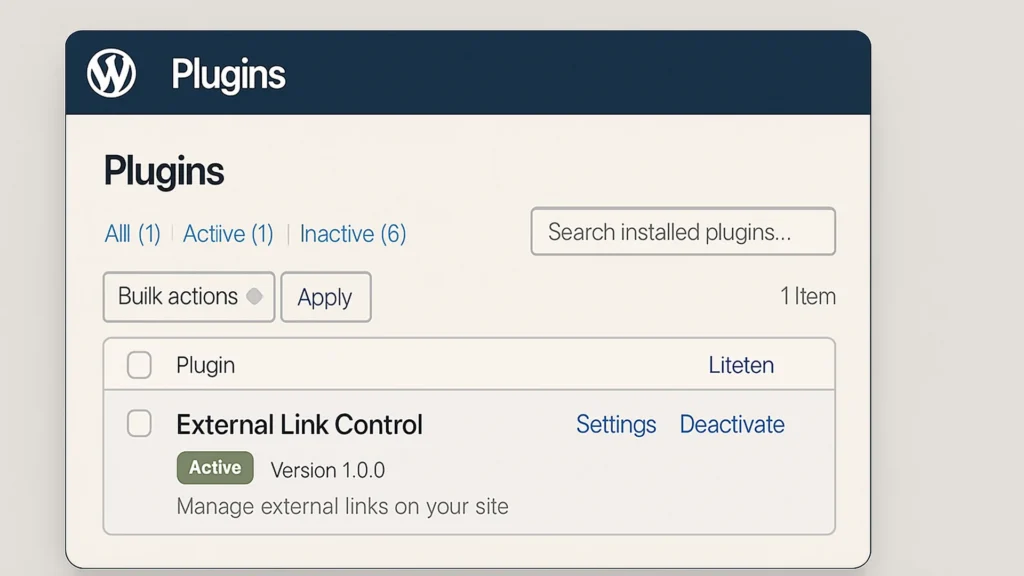This screenshot has height=576, width=1024.
Task: Click the Liteten column header link
Action: [x=741, y=365]
